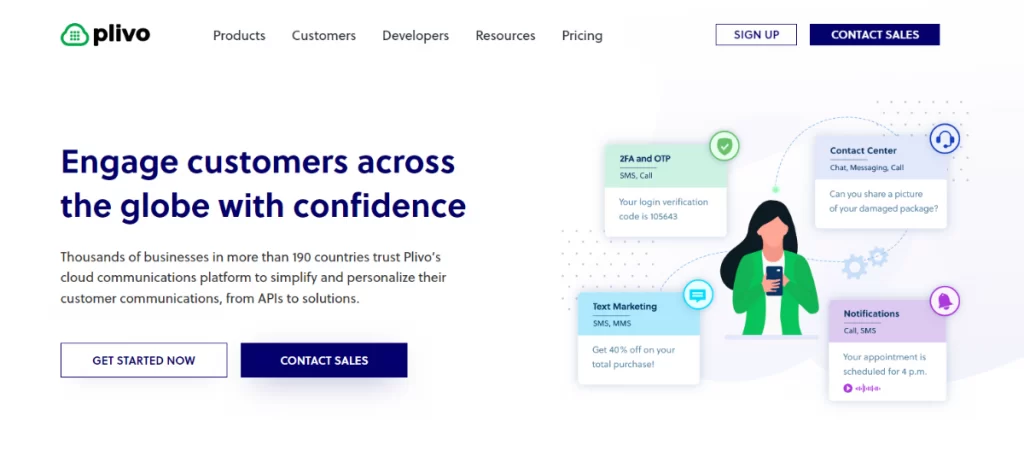The image size is (1024, 474).
Task: Open the Customers menu
Action: [x=324, y=35]
